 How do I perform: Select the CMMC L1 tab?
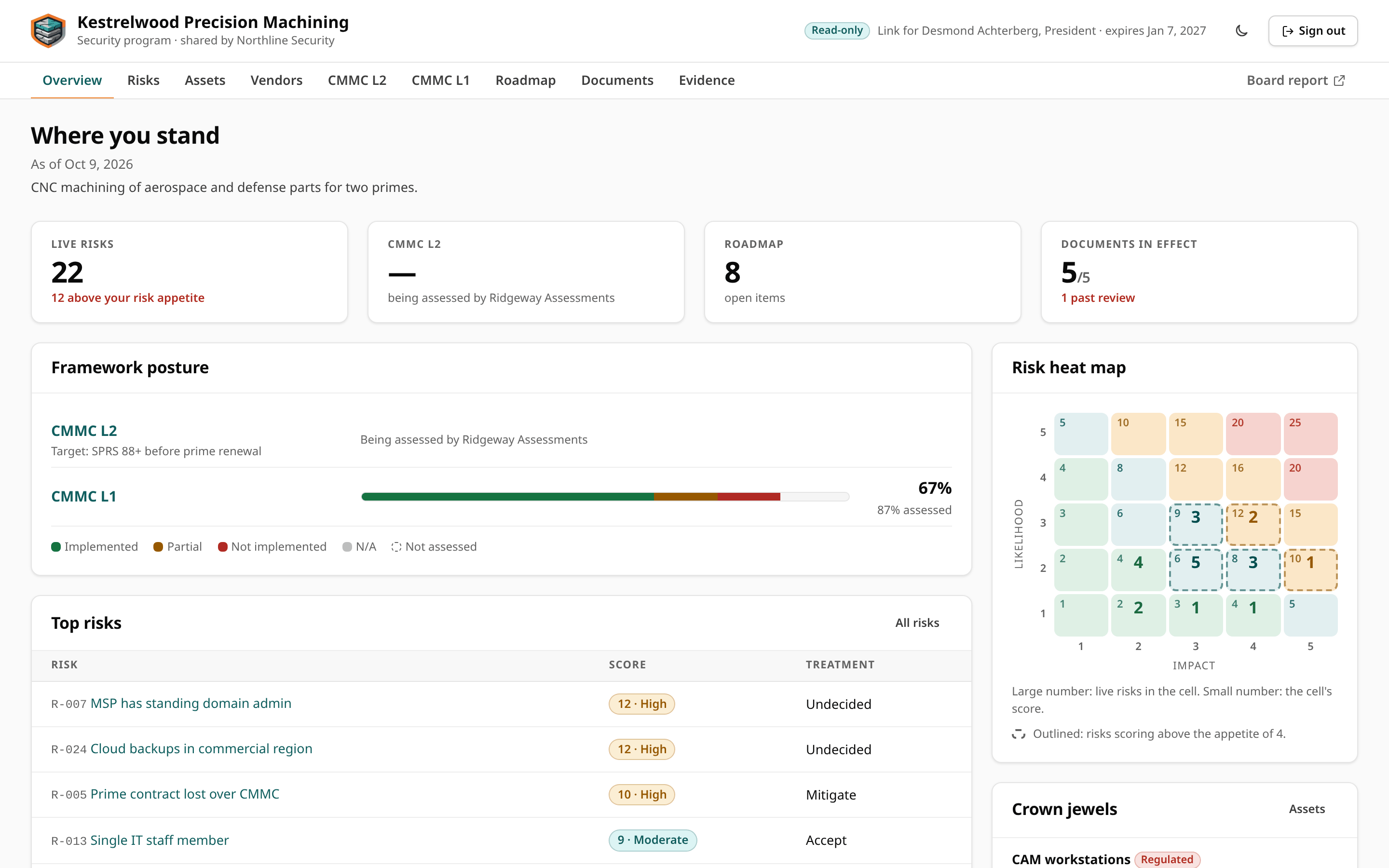pyautogui.click(x=440, y=81)
